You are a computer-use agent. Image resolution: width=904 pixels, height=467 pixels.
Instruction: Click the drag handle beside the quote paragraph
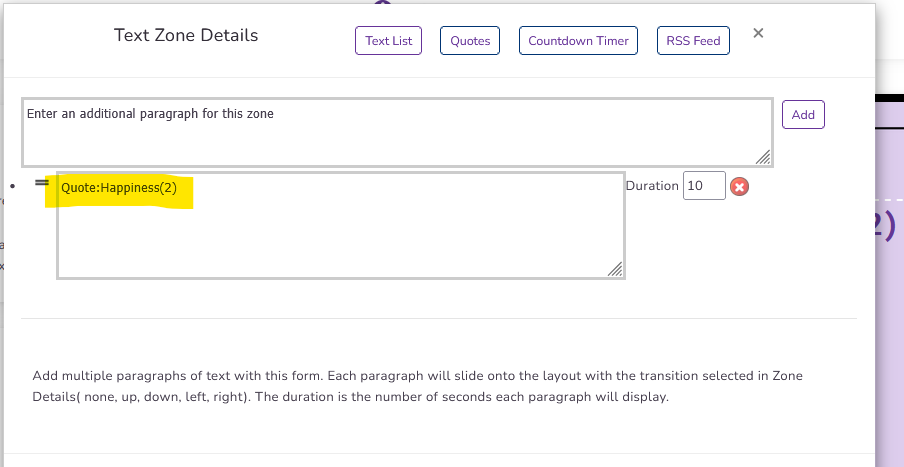42,183
